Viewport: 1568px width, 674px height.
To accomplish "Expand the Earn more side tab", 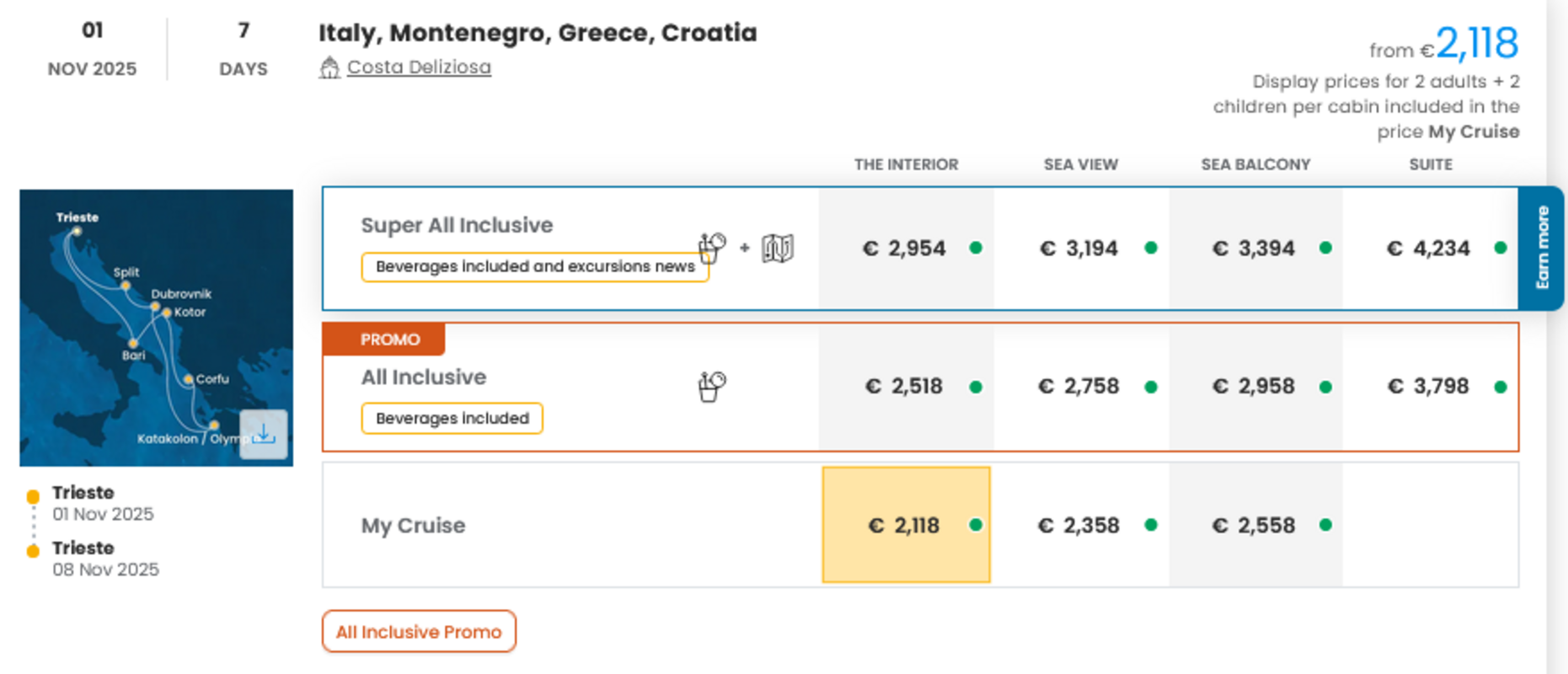I will click(1542, 248).
